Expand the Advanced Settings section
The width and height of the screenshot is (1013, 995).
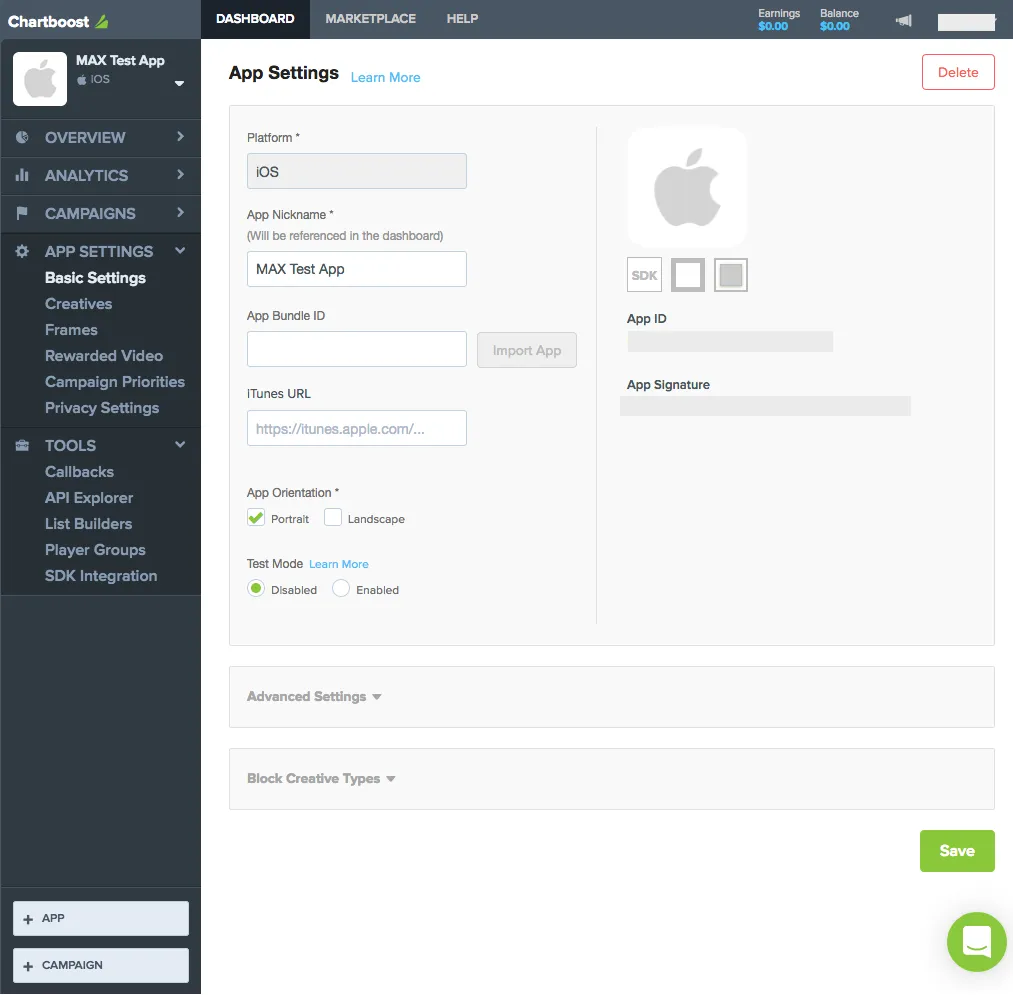[314, 697]
